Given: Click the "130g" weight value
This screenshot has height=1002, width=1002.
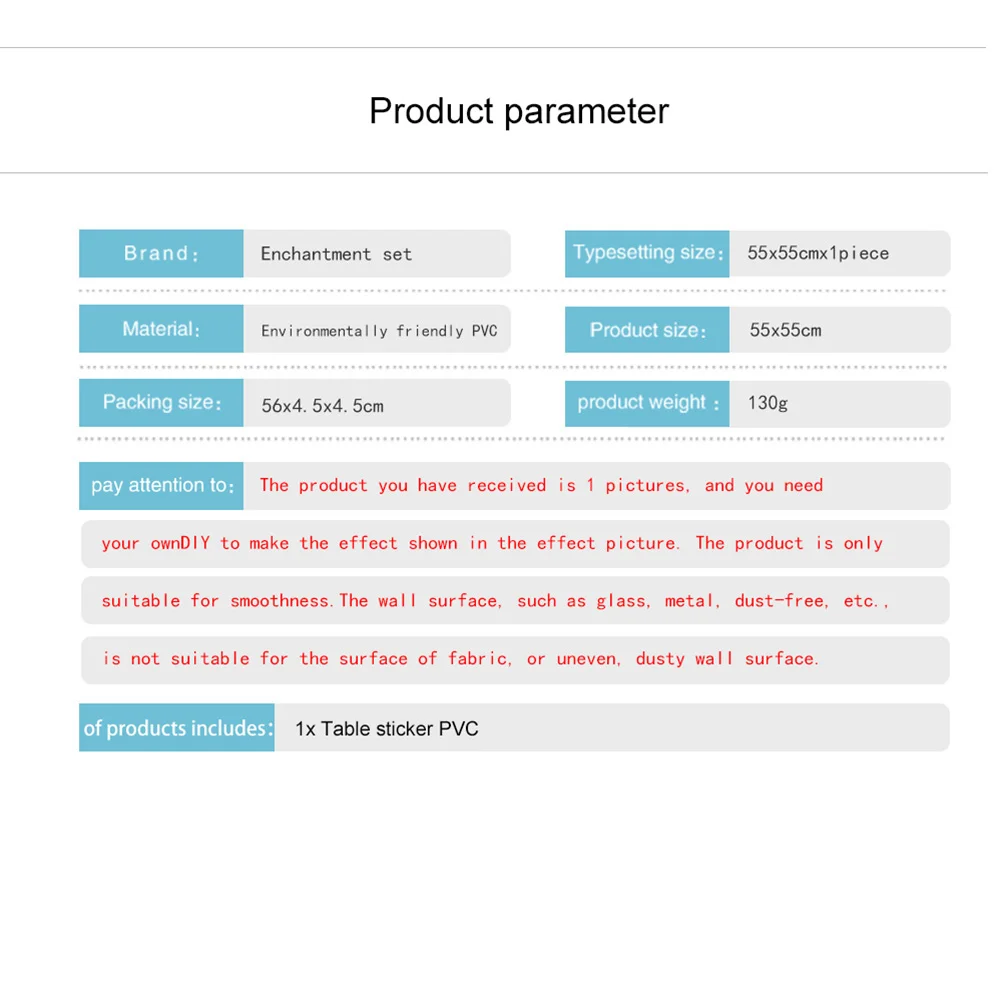Looking at the screenshot, I should point(767,403).
